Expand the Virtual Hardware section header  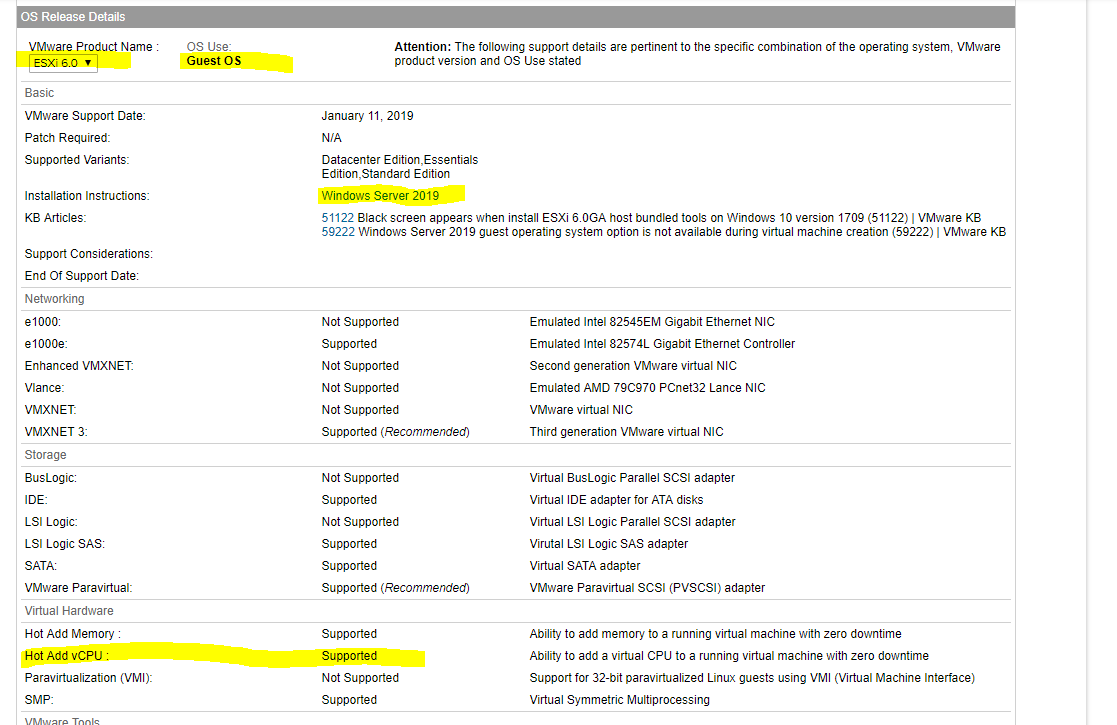click(69, 610)
